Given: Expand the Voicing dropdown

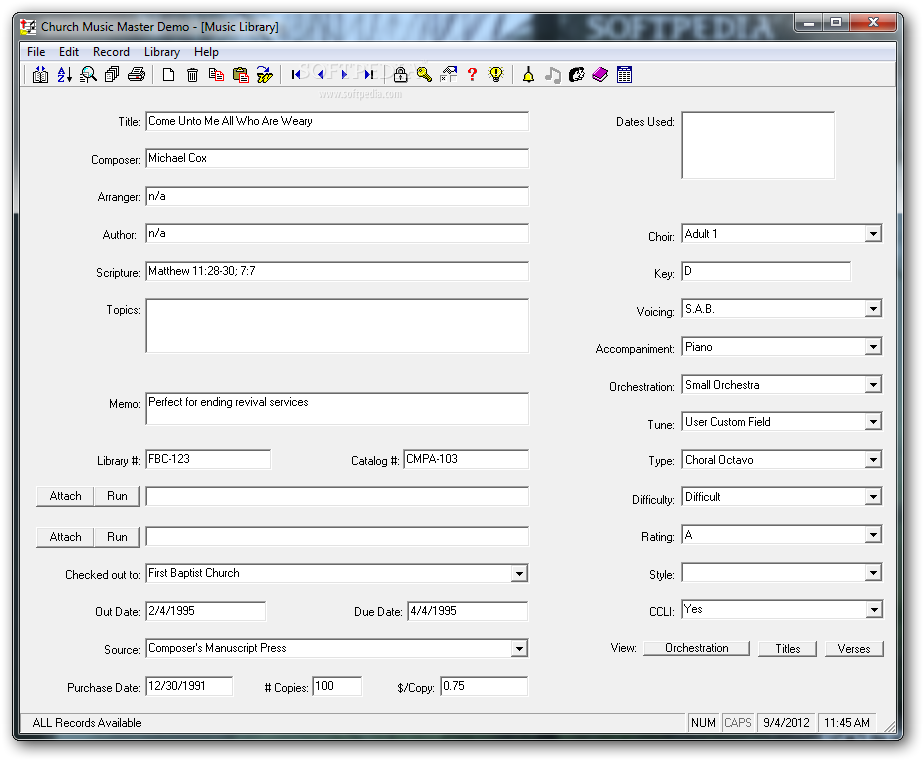Looking at the screenshot, I should pos(873,309).
